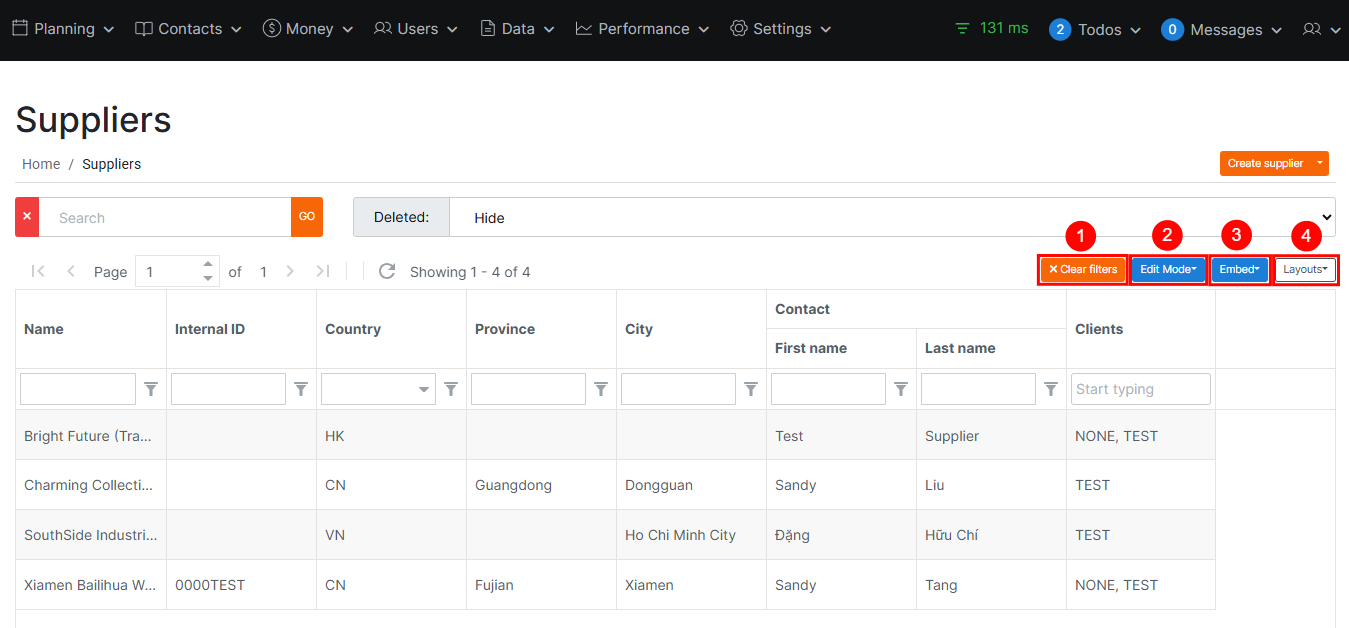Click the Guangdong province cell
The image size is (1349, 628).
541,485
